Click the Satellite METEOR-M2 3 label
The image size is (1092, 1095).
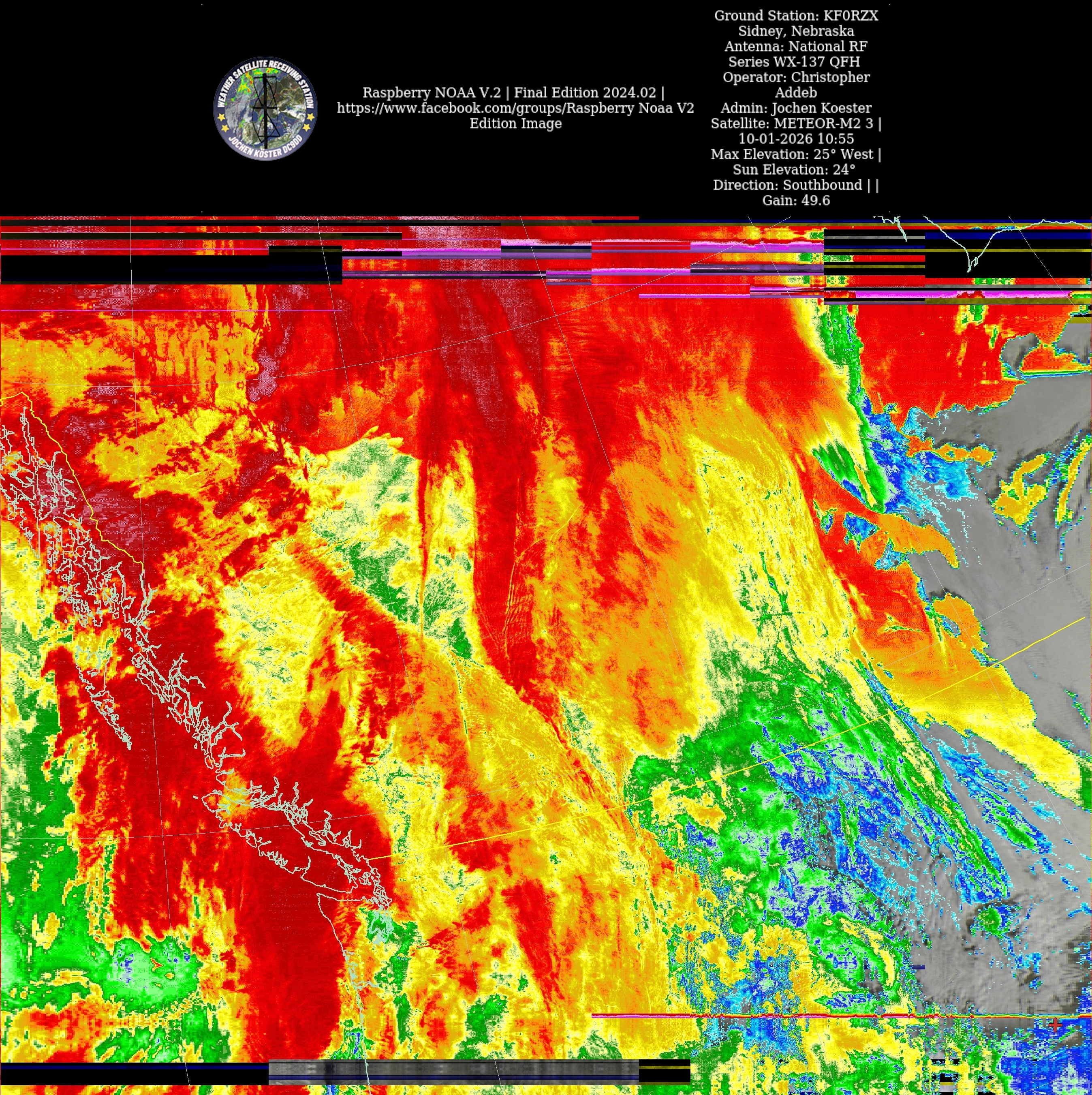796,124
